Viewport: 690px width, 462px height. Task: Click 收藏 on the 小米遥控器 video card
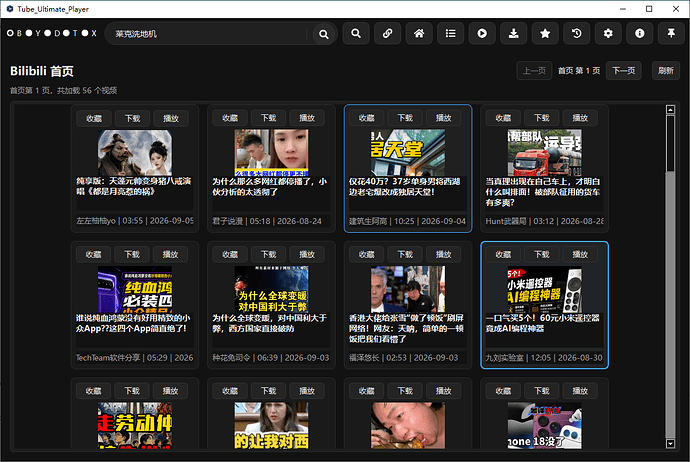tap(503, 254)
